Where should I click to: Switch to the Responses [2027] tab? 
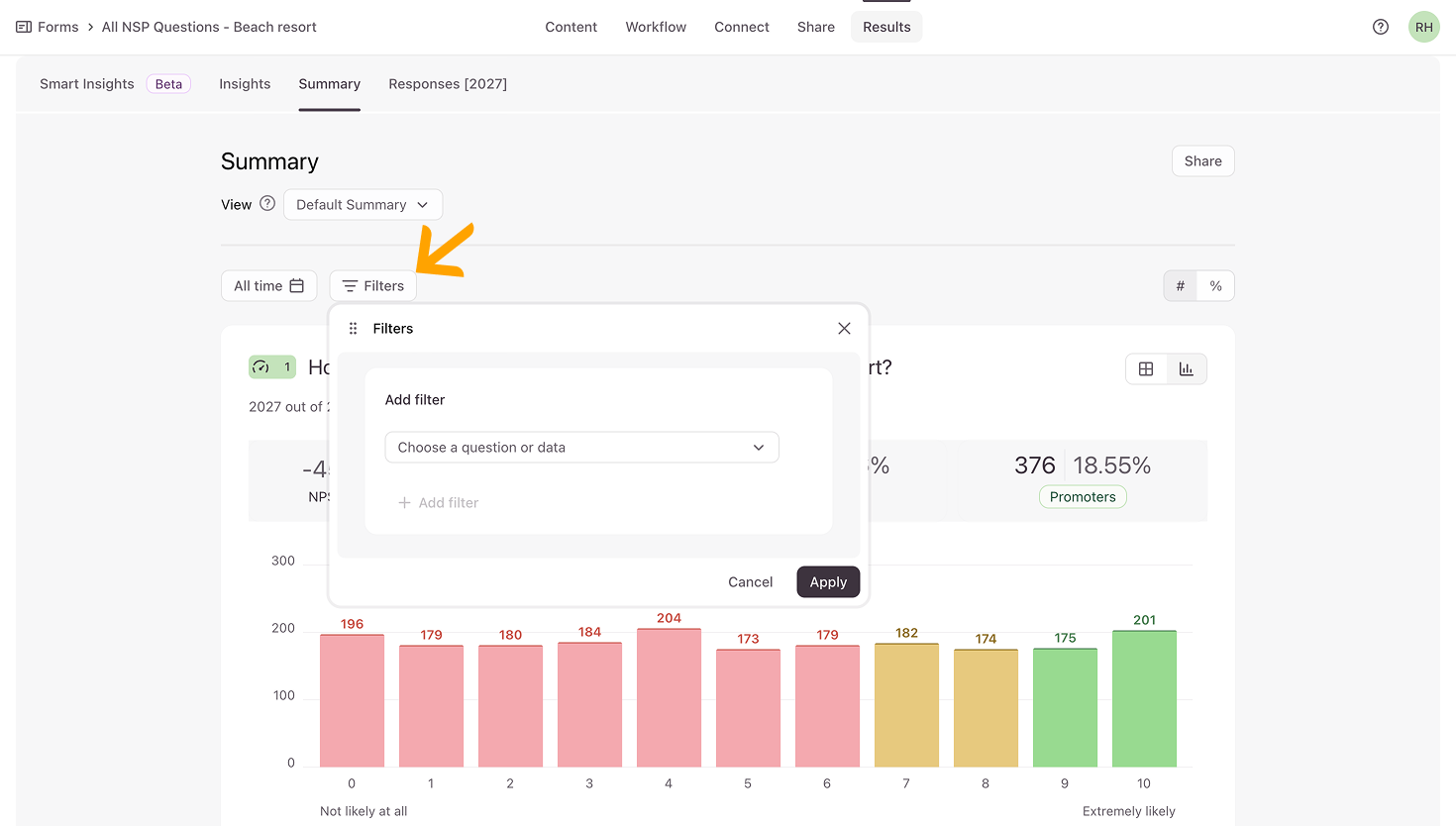447,84
